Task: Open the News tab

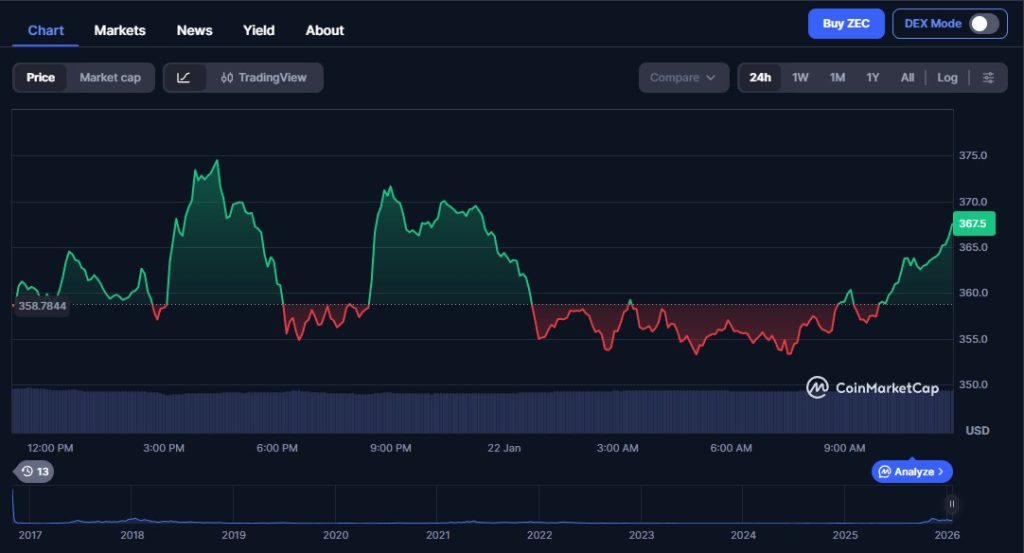Action: (194, 30)
